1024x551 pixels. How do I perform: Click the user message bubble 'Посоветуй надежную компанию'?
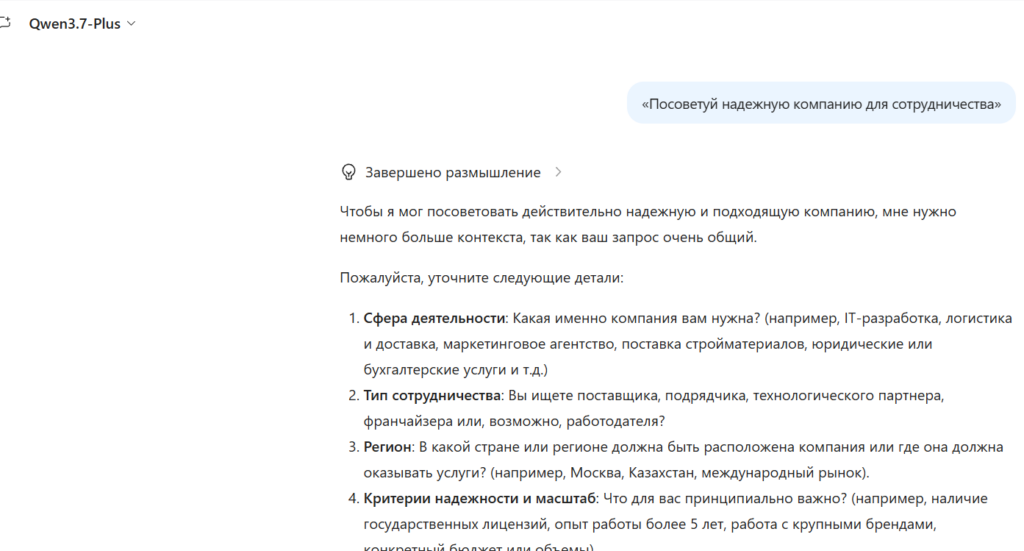point(821,104)
